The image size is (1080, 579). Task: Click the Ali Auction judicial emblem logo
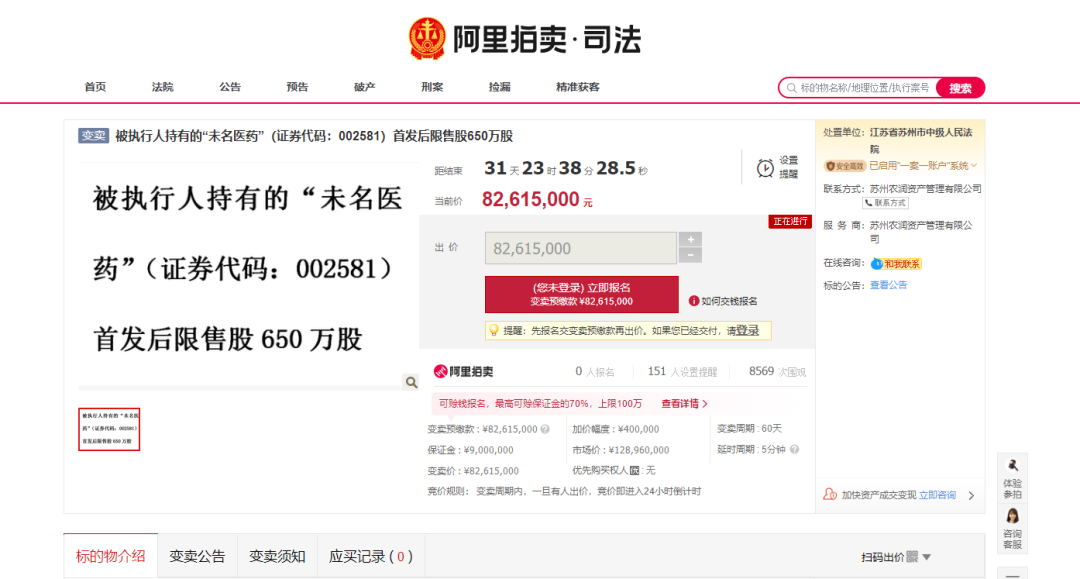tap(427, 38)
